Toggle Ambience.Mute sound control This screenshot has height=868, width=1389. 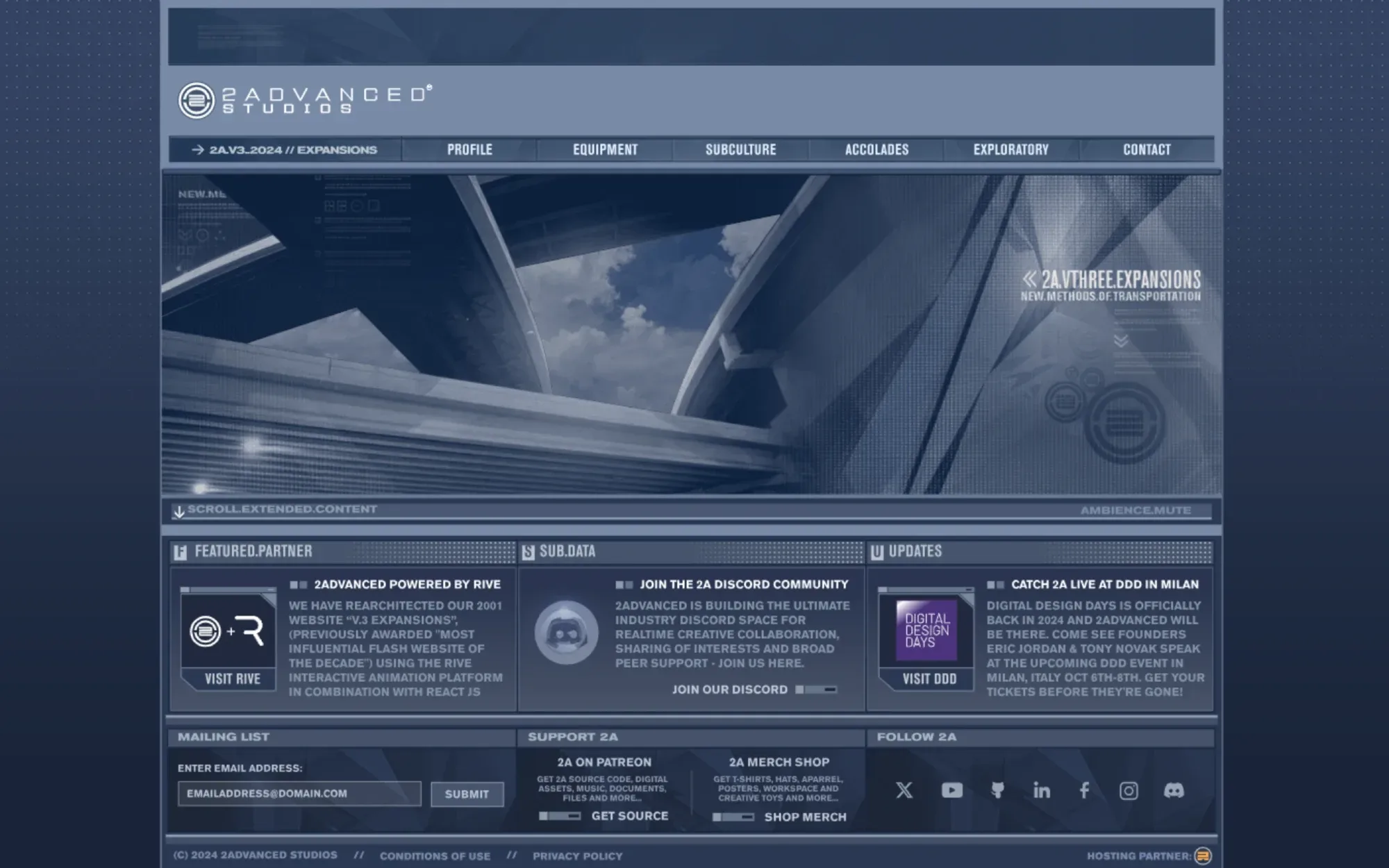(x=1136, y=510)
